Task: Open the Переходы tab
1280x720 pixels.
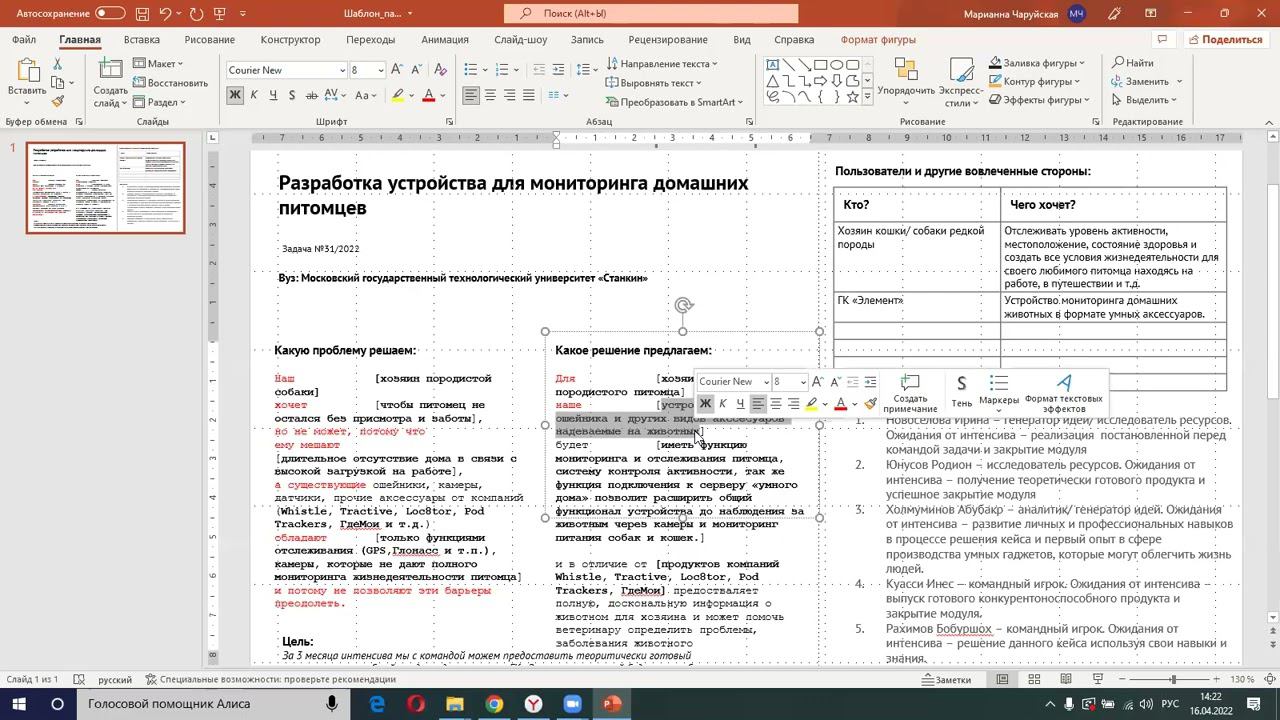Action: pos(370,40)
